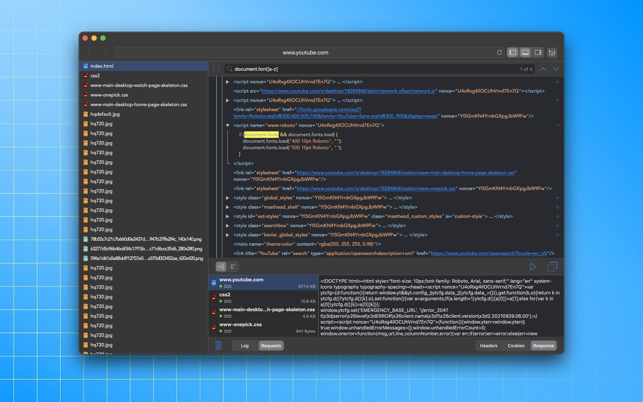The height and width of the screenshot is (402, 643).
Task: Click the document.font search field
Action: [379, 69]
